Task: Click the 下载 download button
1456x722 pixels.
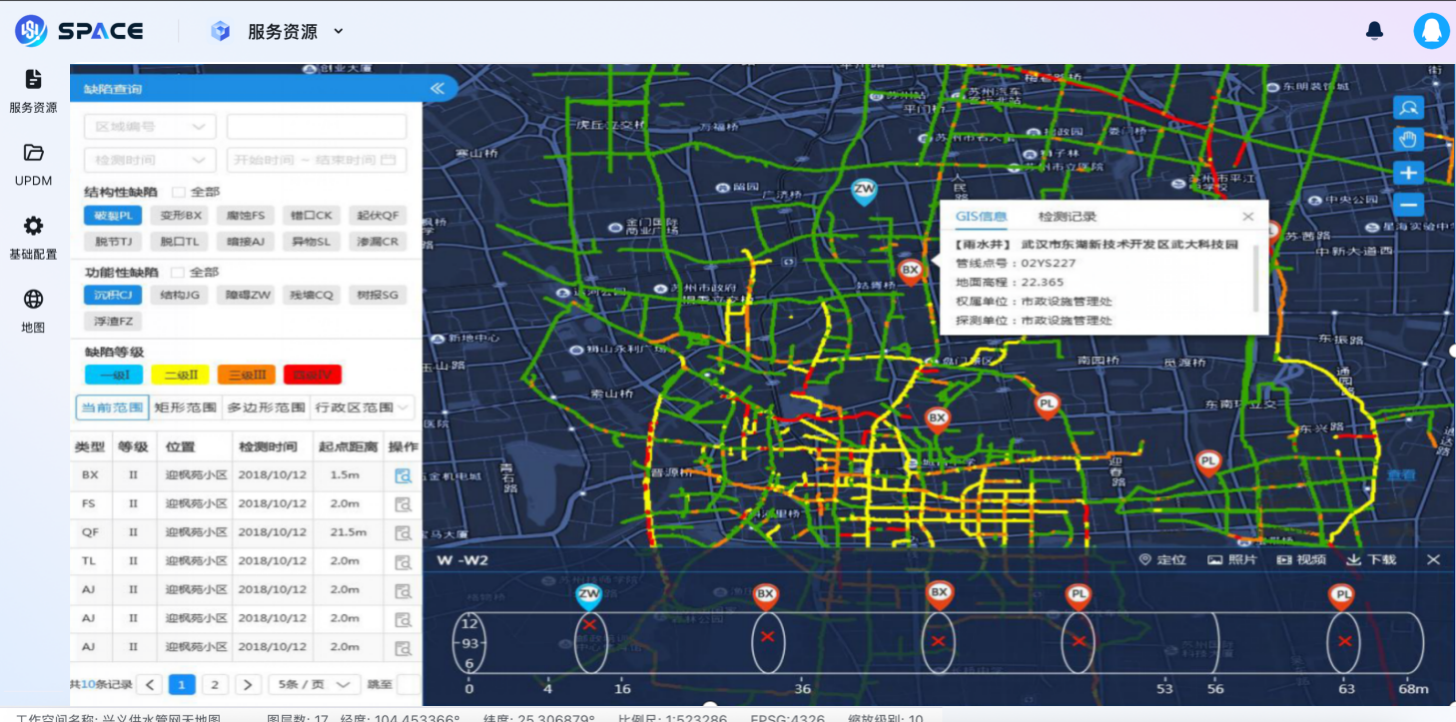Action: pyautogui.click(x=1371, y=560)
